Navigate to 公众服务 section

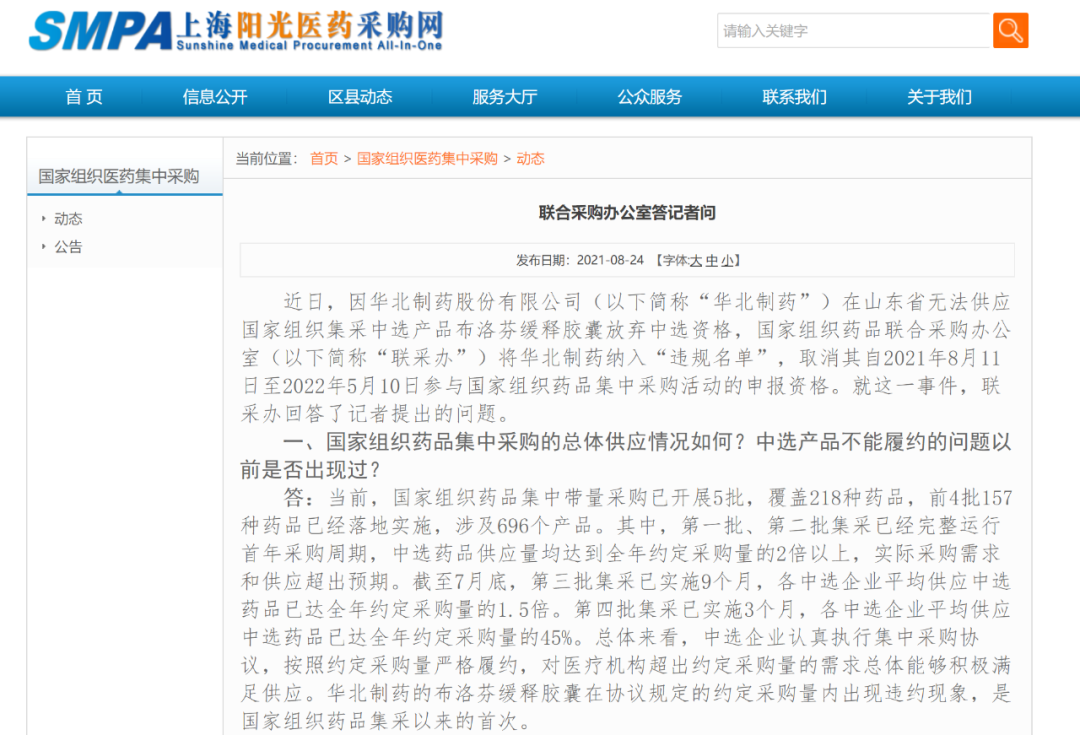(x=650, y=97)
